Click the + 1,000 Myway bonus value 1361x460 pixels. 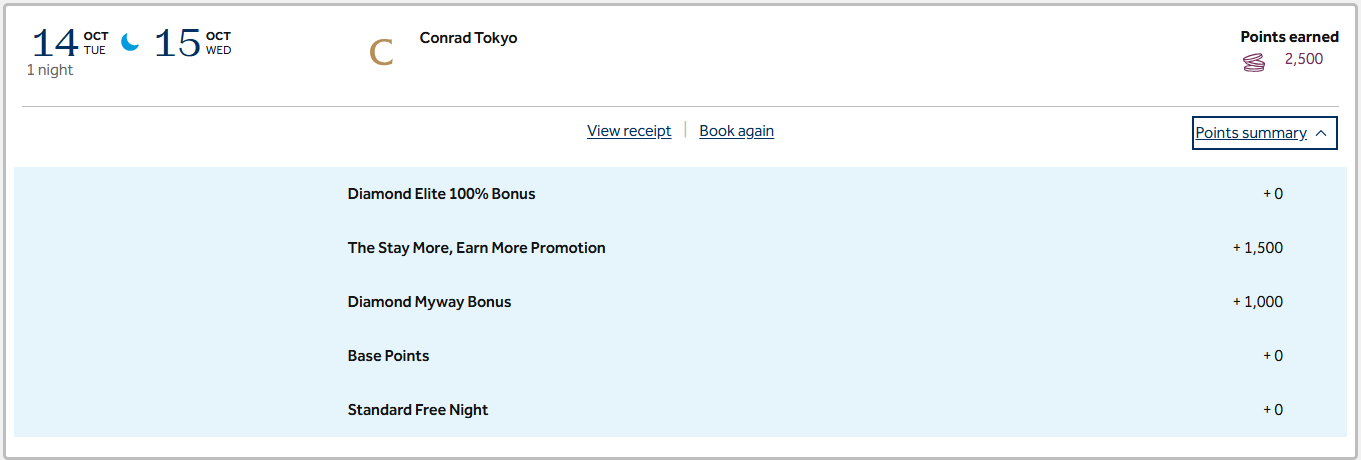1258,302
